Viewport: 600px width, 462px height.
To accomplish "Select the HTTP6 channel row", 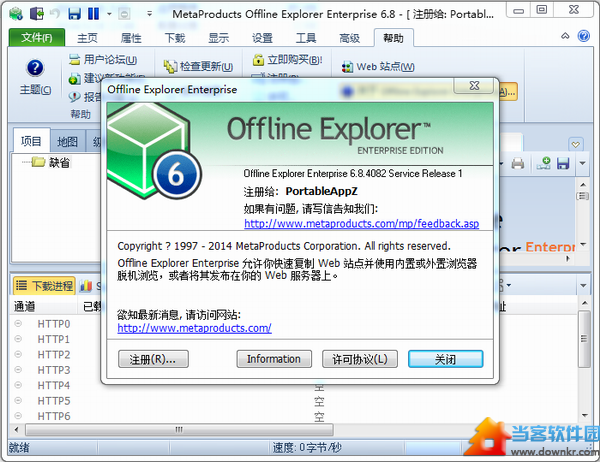I will (54, 416).
